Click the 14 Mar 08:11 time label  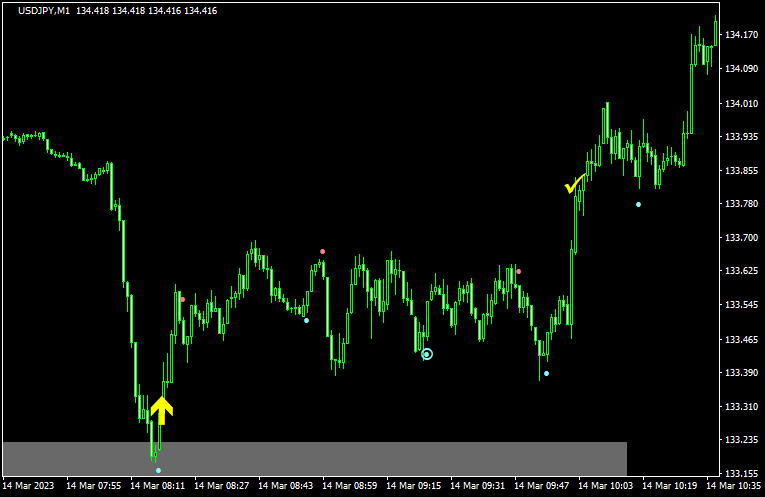(159, 487)
